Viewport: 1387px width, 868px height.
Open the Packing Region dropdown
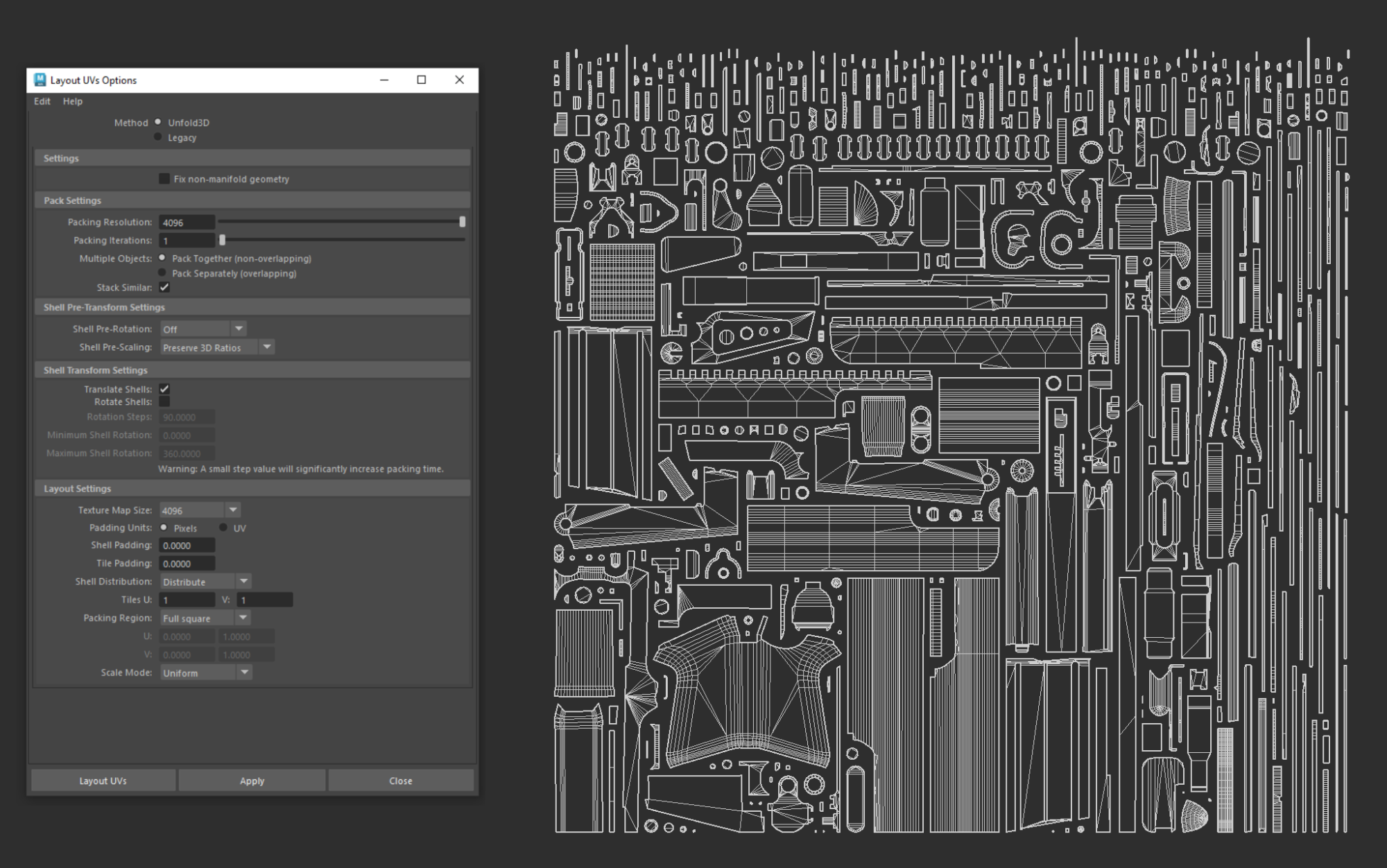(243, 617)
